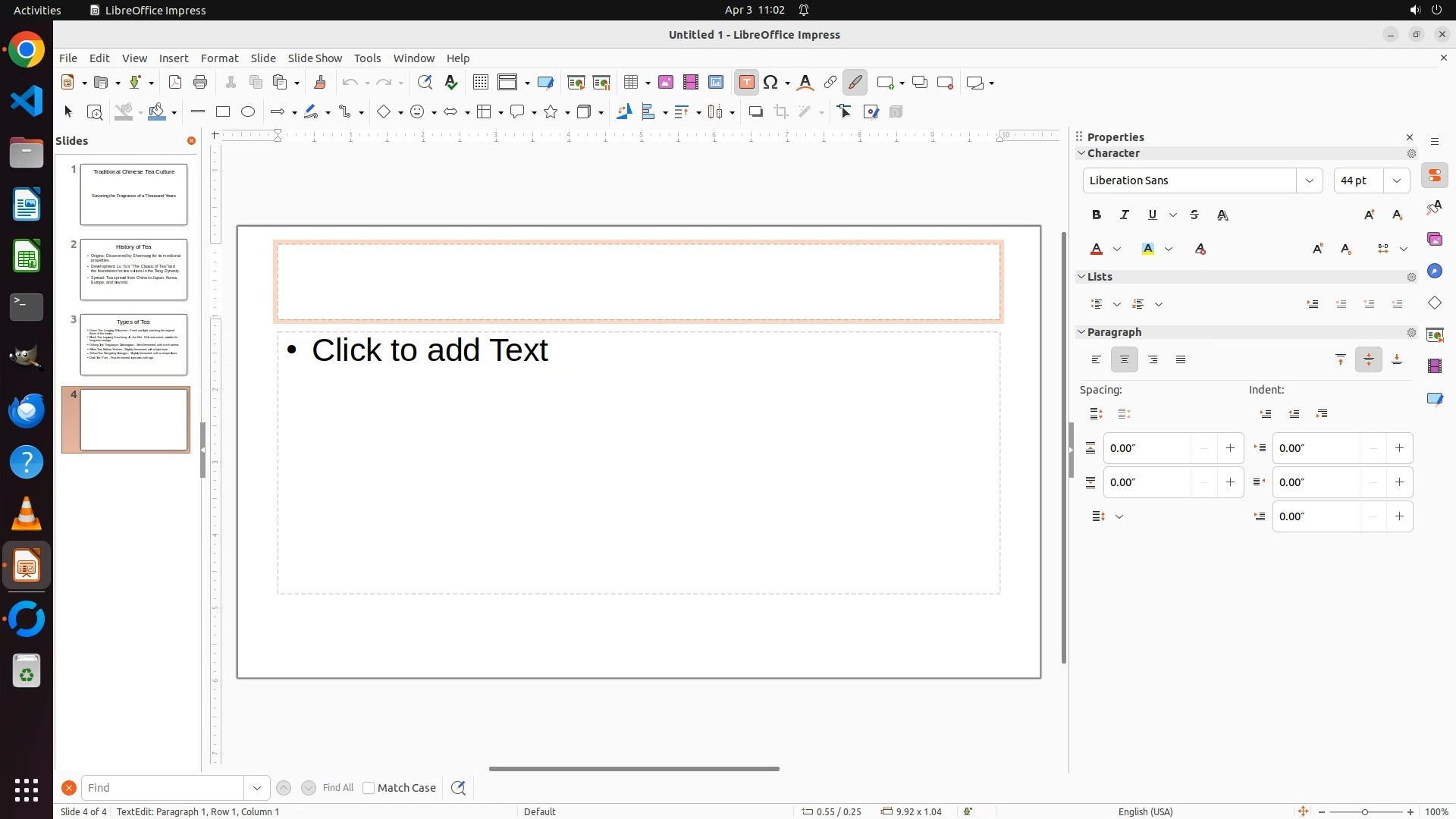Toggle Bold in Character panel

click(1097, 215)
